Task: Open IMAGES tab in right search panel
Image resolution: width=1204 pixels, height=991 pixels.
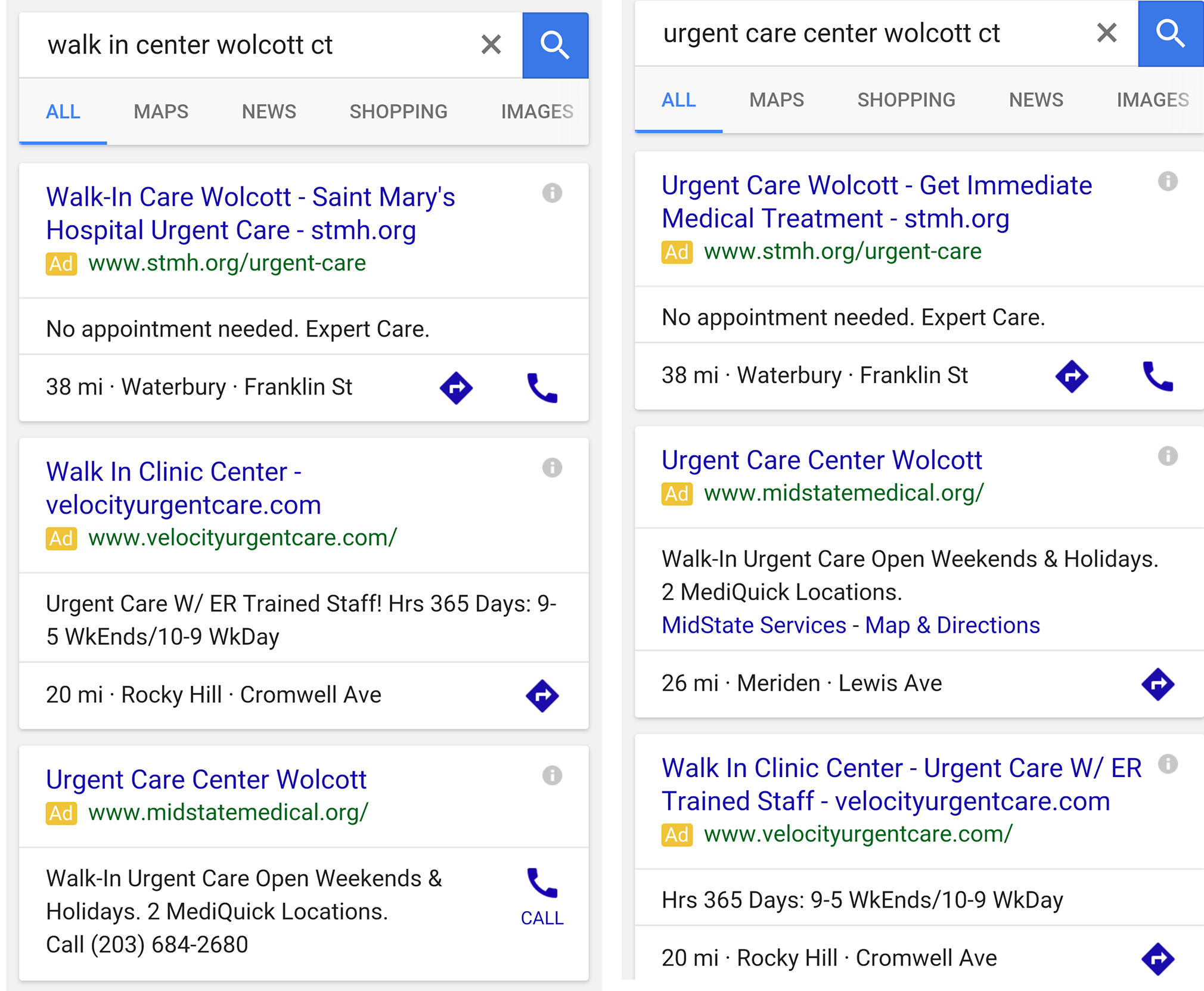Action: pos(1153,100)
